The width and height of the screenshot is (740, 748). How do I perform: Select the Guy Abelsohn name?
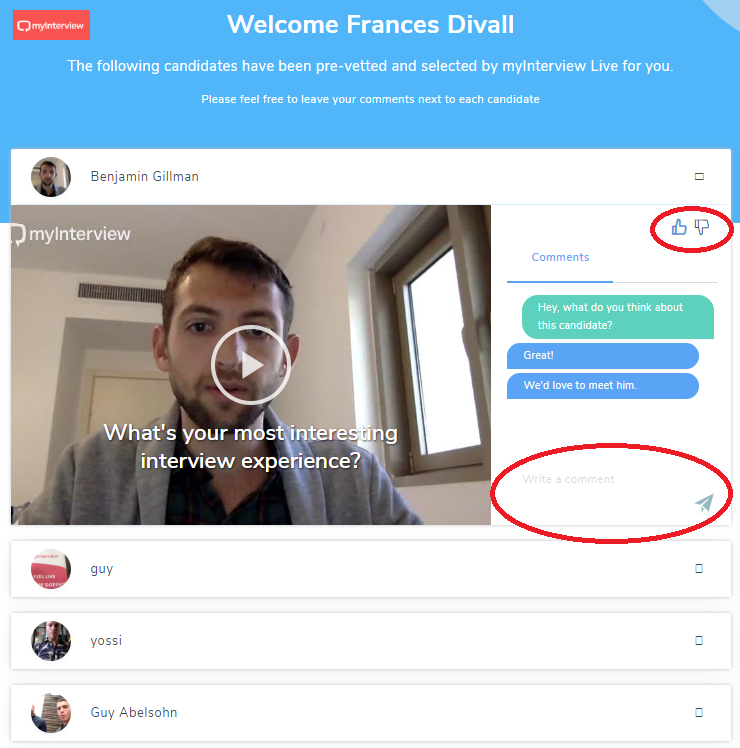click(134, 712)
